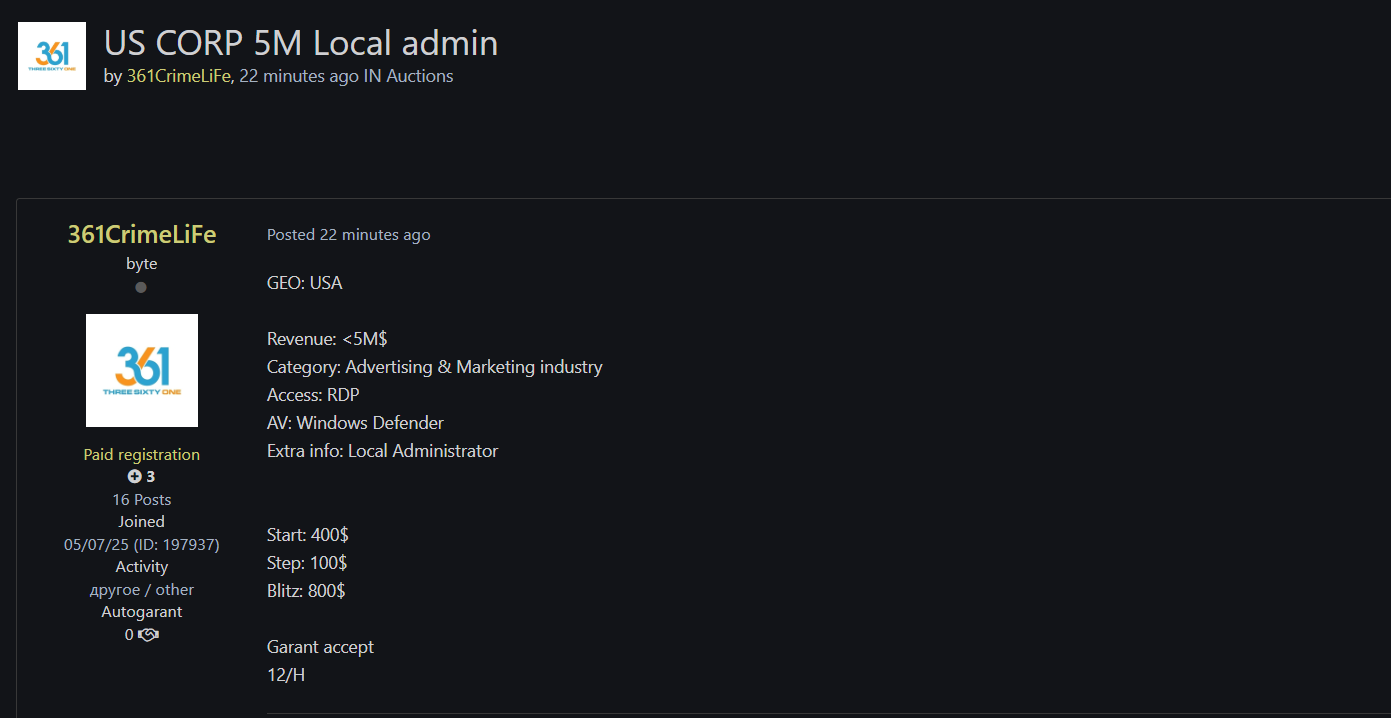Click the "Posted 22 minutes ago" timestamp
Image resolution: width=1391 pixels, height=718 pixels.
(x=348, y=235)
